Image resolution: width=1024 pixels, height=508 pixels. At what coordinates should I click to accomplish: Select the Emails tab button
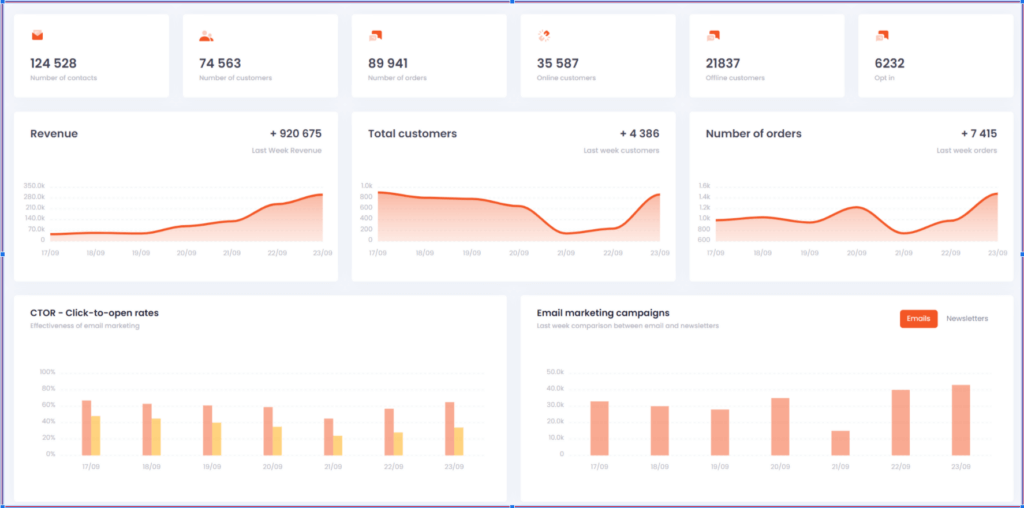918,319
